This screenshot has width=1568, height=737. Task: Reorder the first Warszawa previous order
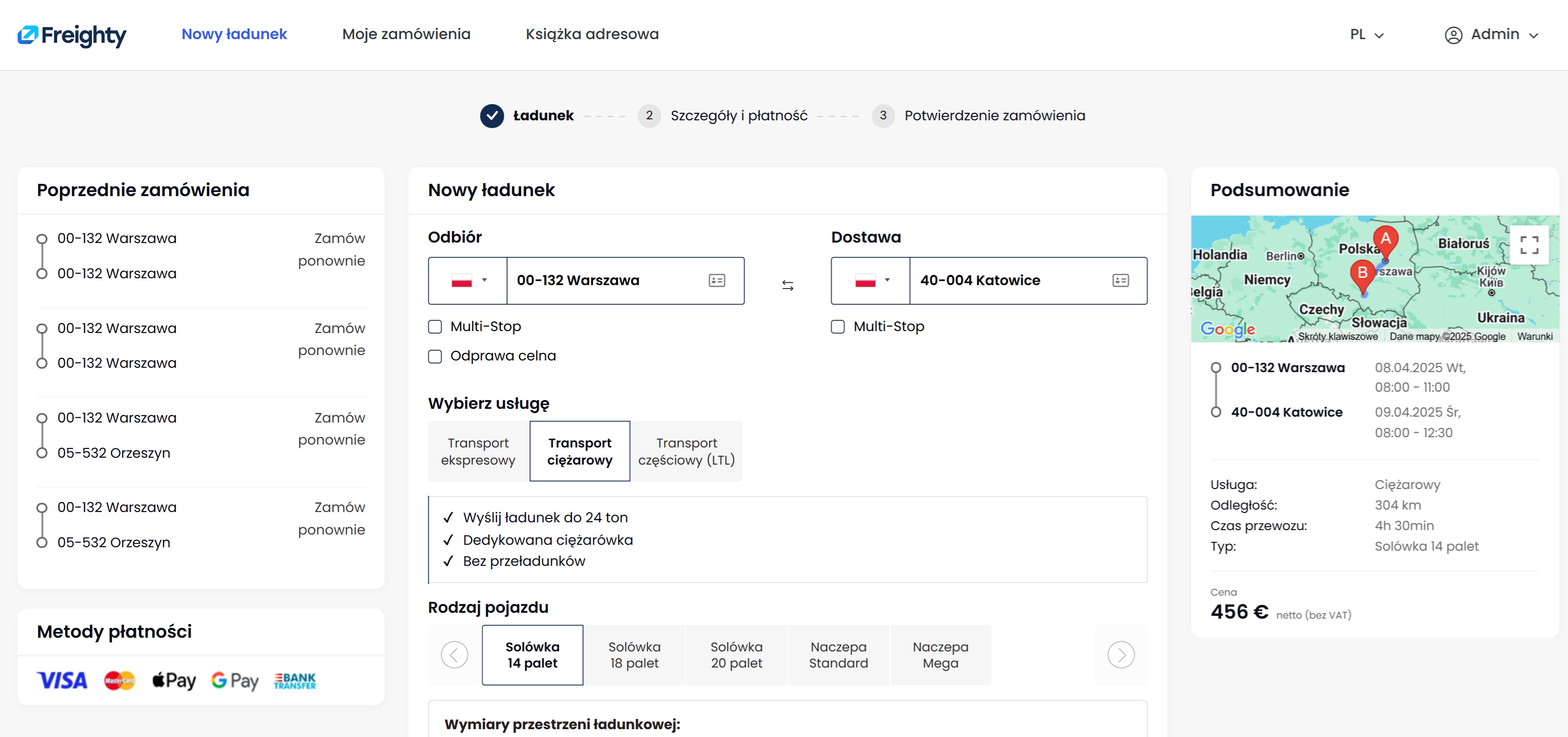pyautogui.click(x=331, y=249)
